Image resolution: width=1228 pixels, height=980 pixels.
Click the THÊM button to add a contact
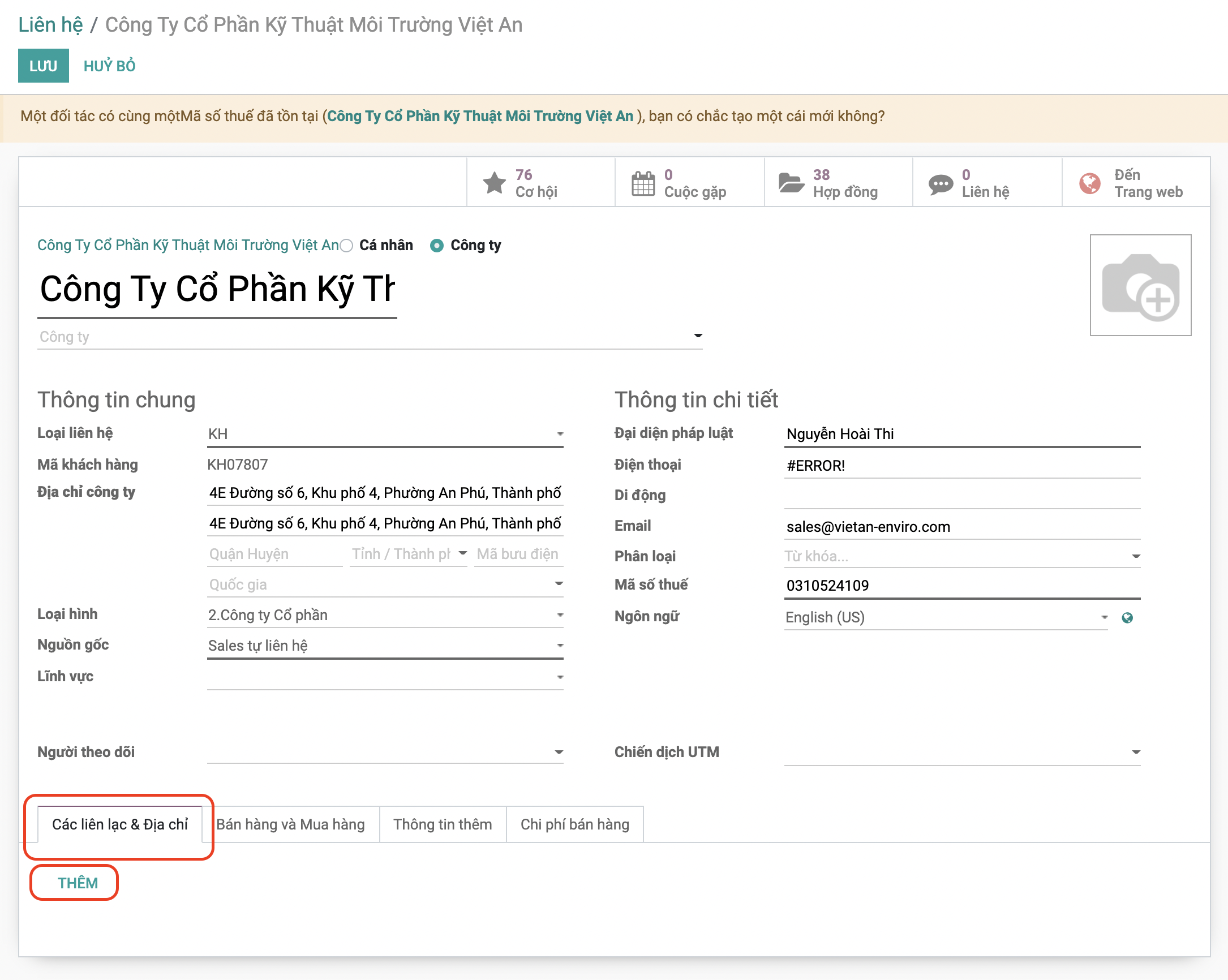click(x=78, y=883)
